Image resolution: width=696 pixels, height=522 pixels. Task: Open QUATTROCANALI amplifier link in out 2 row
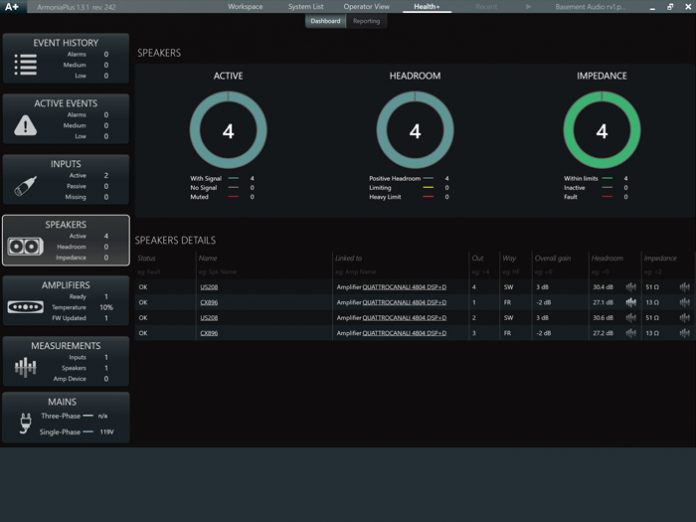tap(404, 318)
